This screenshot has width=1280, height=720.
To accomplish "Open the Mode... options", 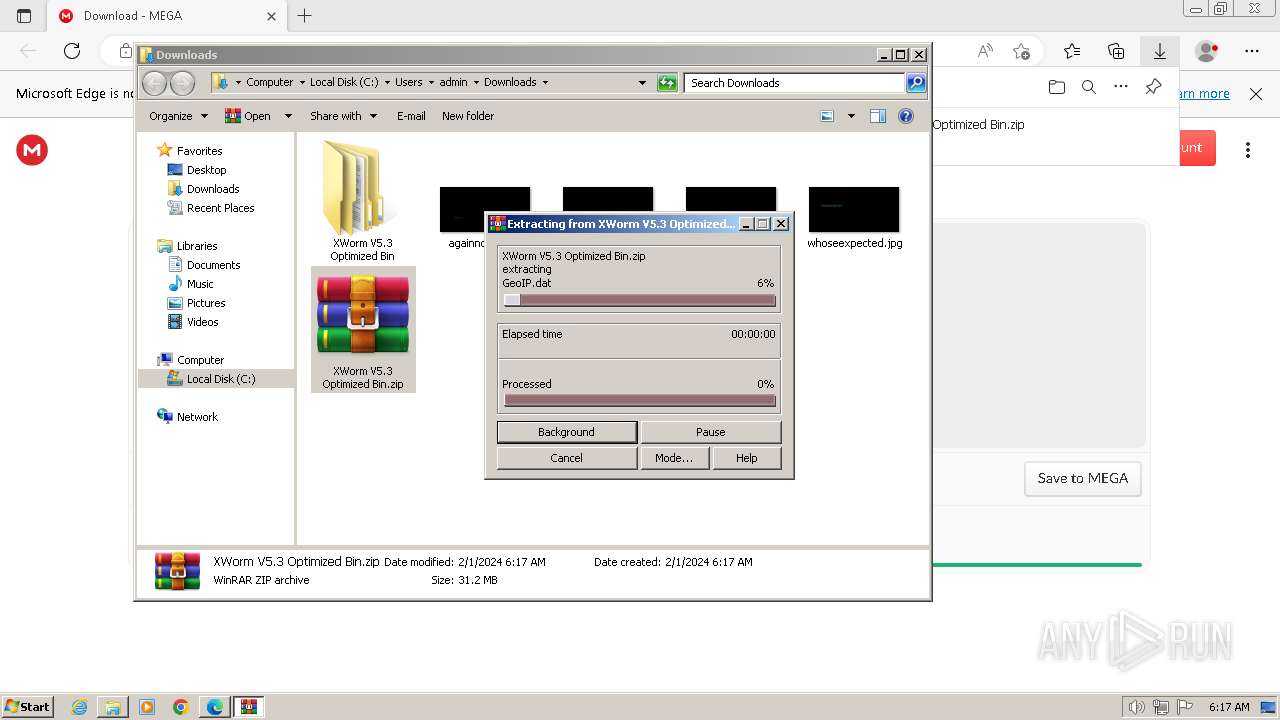I will pyautogui.click(x=673, y=458).
